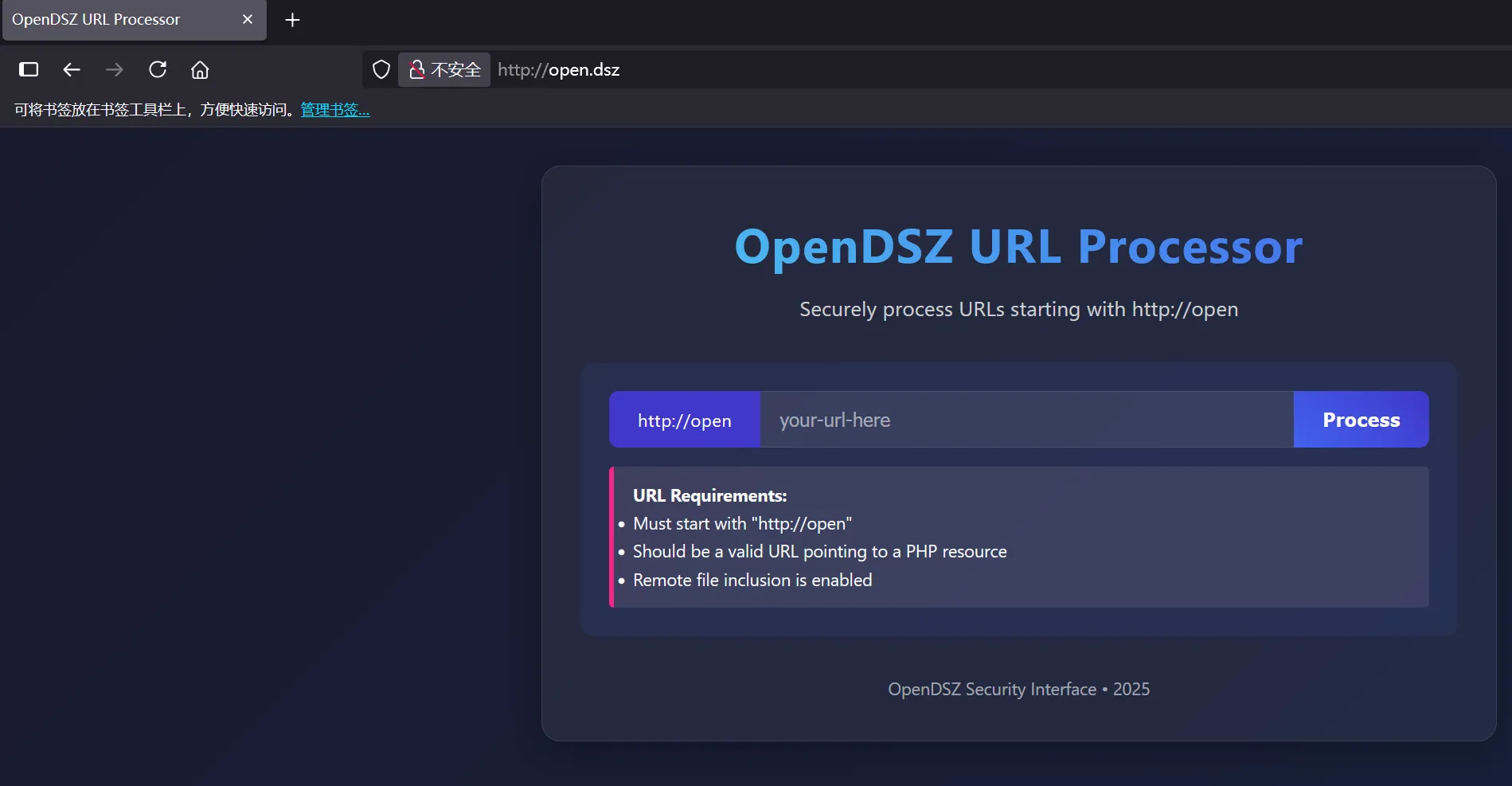Go to the browser home page
This screenshot has width=1512, height=786.
200,69
